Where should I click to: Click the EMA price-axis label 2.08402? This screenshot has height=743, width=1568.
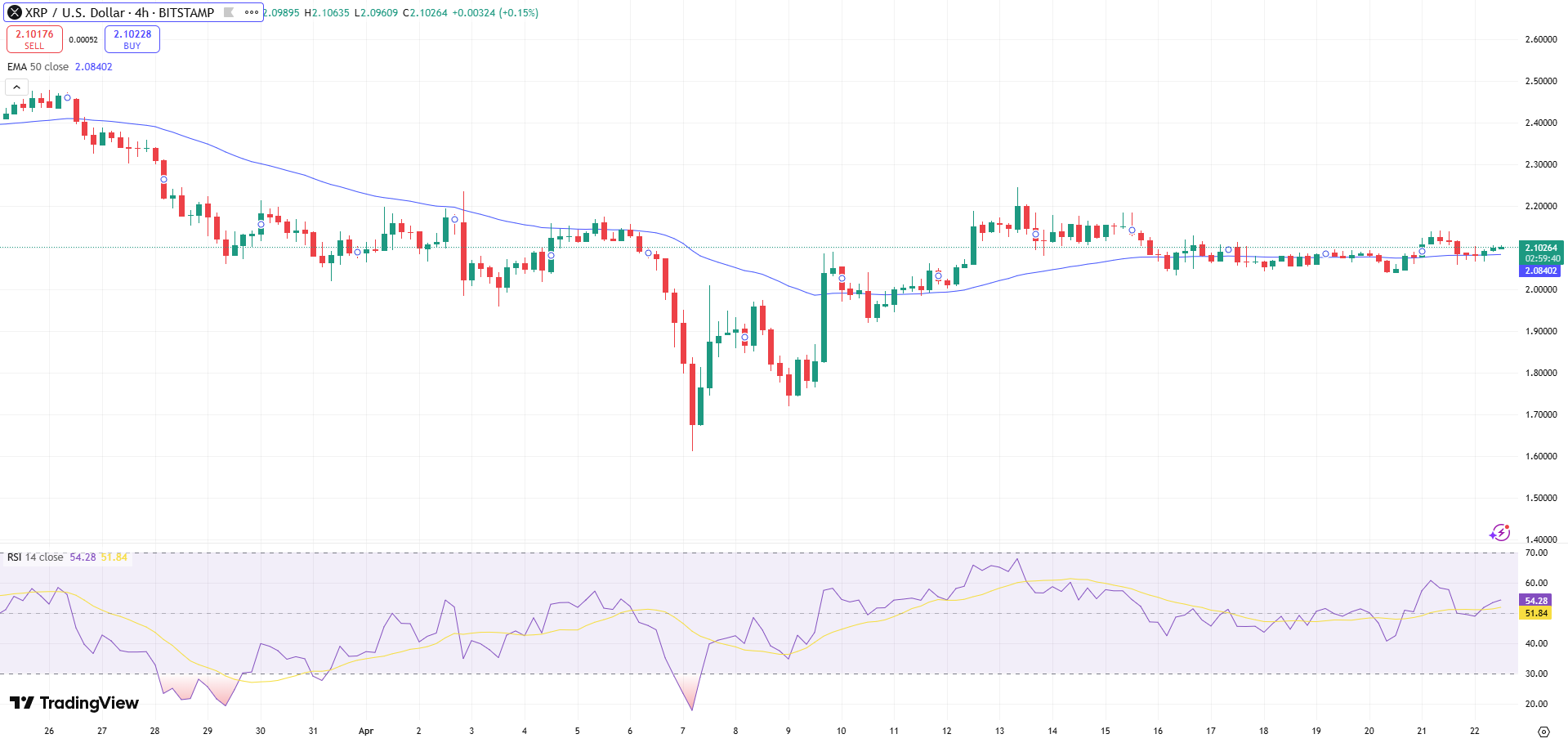coord(1540,271)
